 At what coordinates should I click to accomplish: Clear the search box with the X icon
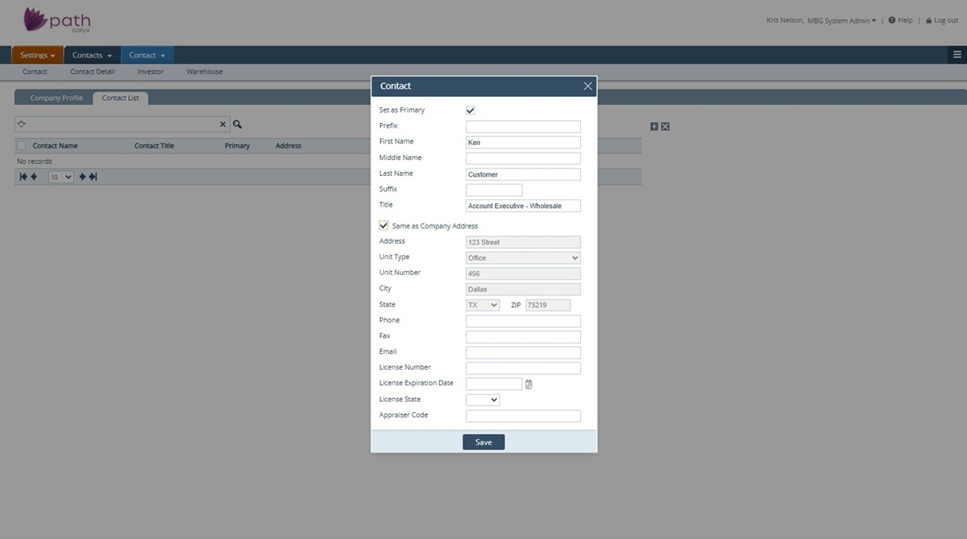223,124
